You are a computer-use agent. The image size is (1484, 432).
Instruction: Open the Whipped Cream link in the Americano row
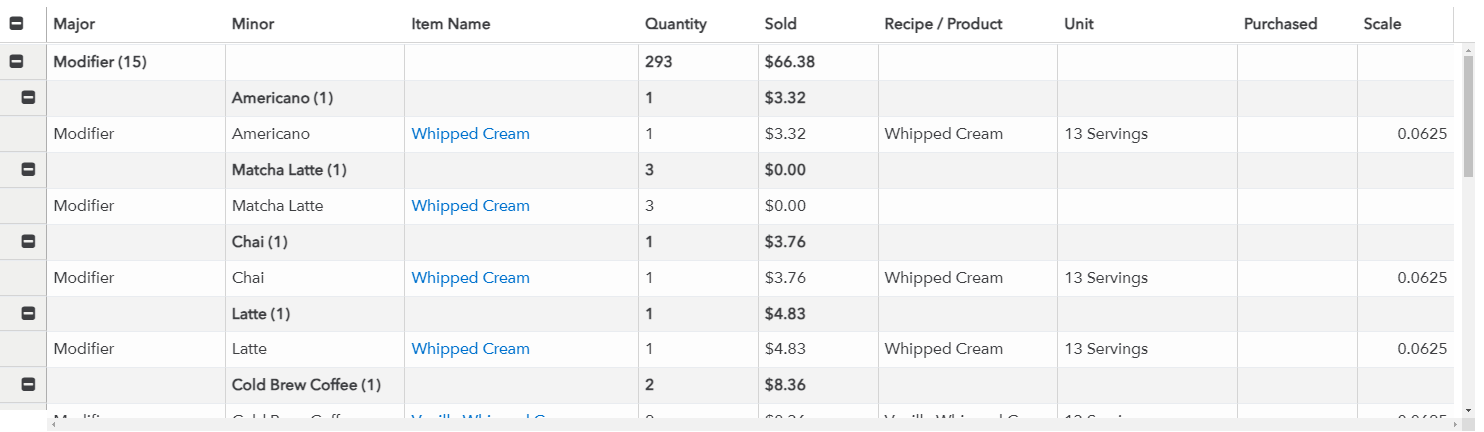coord(470,134)
